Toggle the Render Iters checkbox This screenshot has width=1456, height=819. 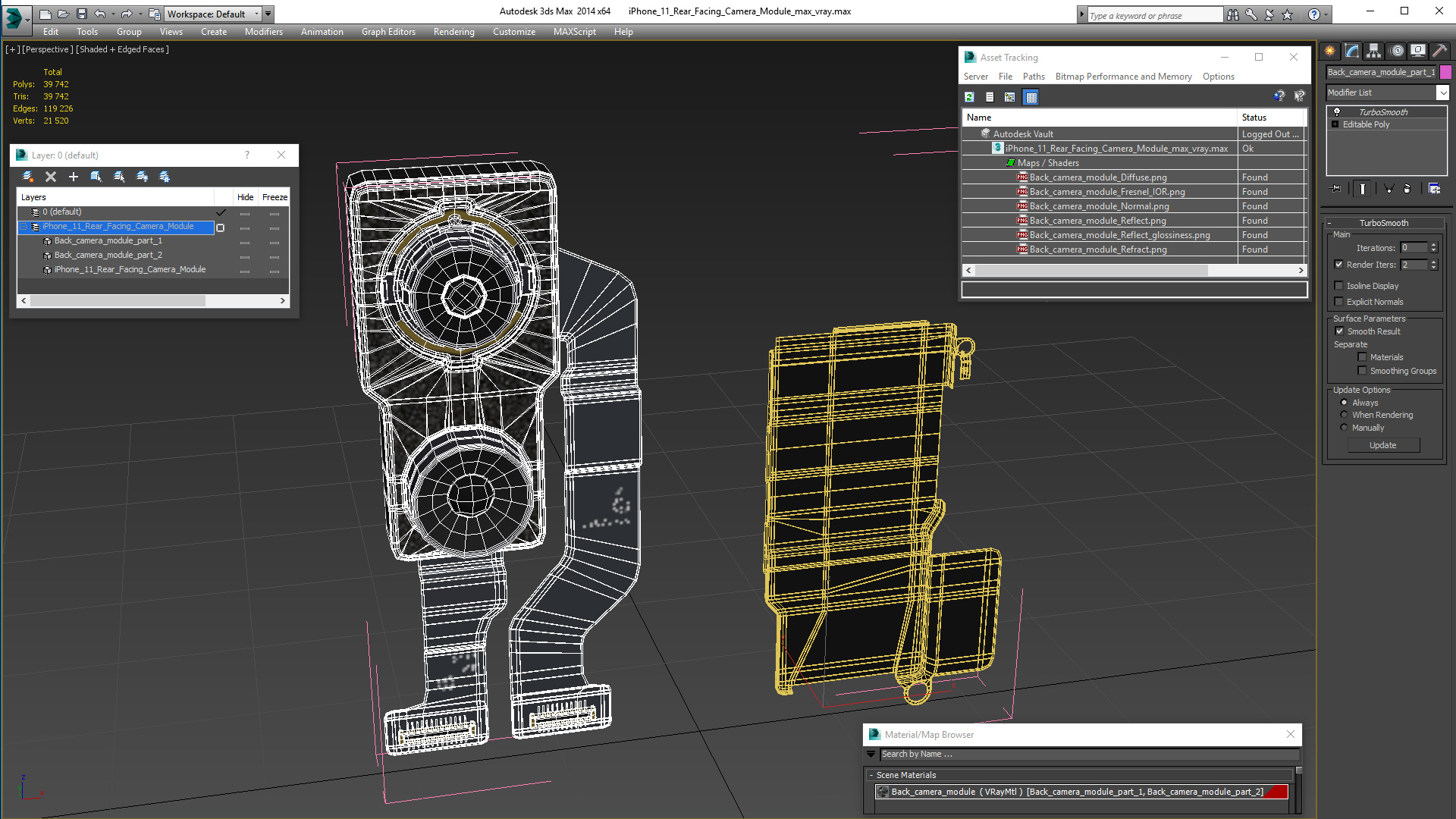click(x=1339, y=265)
